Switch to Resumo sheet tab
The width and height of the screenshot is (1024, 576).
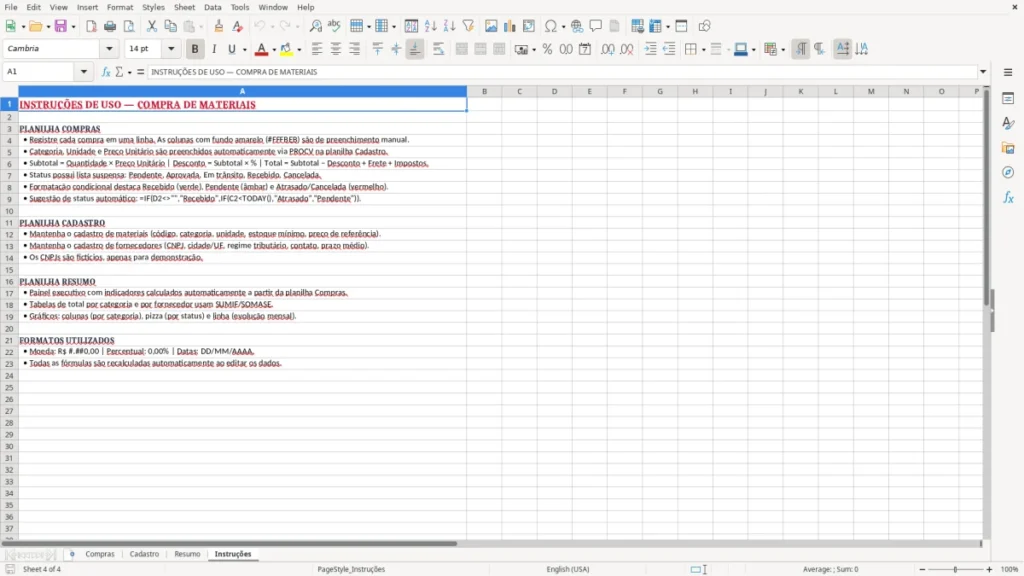coord(187,554)
